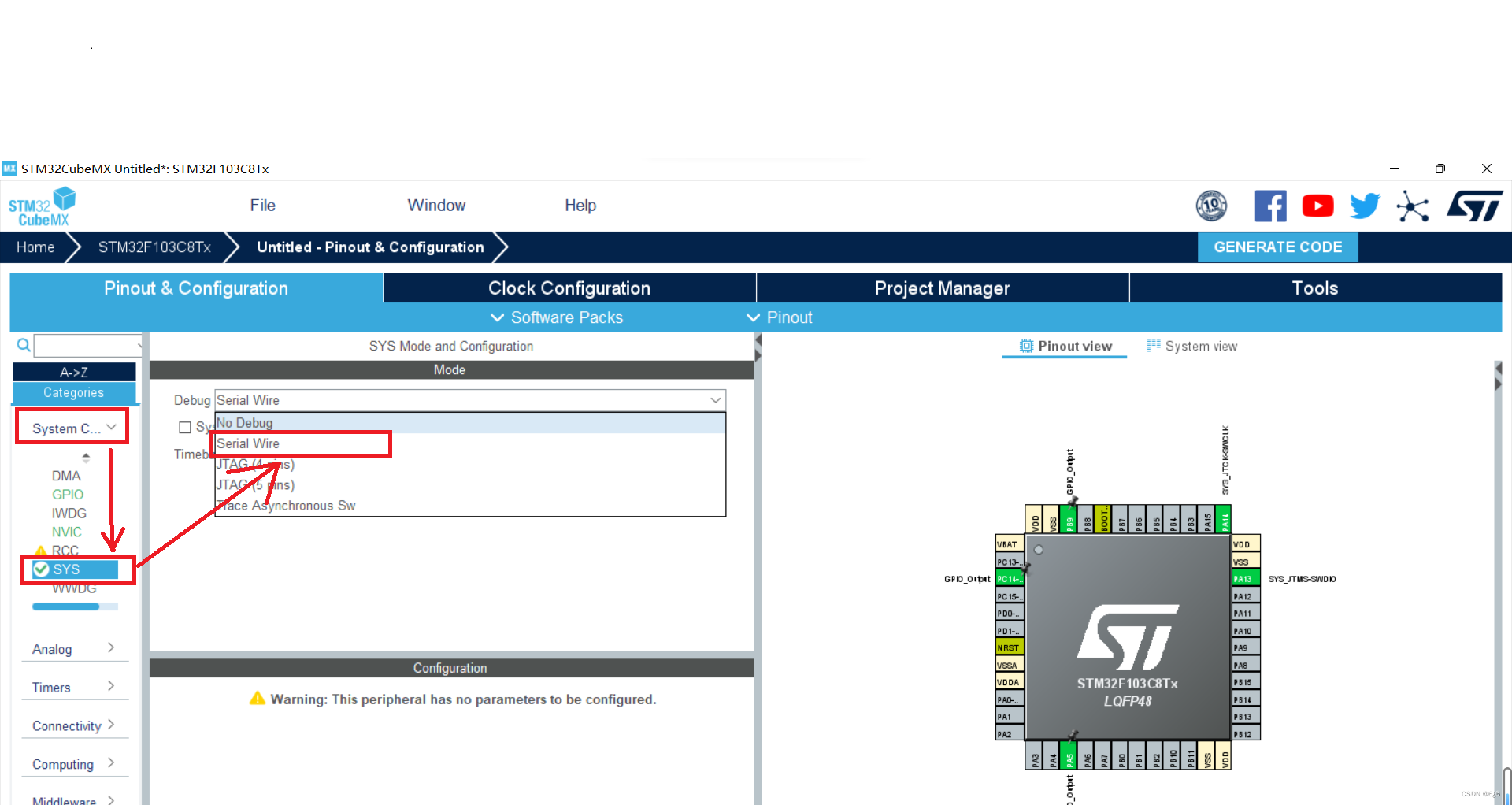Open the ST Facebook page icon

[x=1270, y=206]
